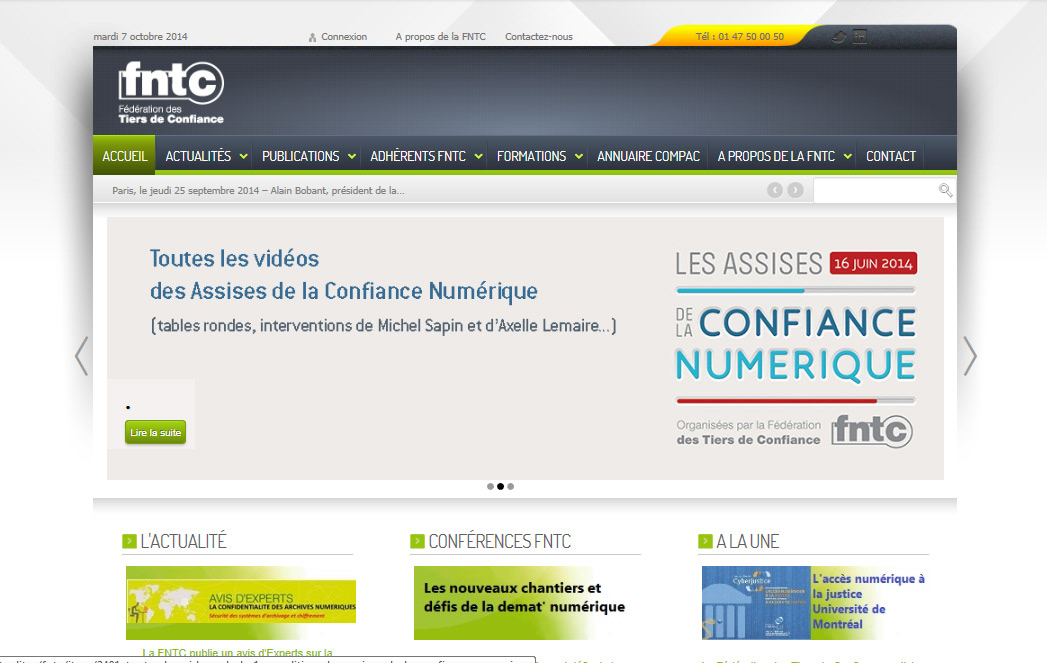Image resolution: width=1047 pixels, height=663 pixels.
Task: Open the FORMATIONS menu item
Action: [x=532, y=156]
